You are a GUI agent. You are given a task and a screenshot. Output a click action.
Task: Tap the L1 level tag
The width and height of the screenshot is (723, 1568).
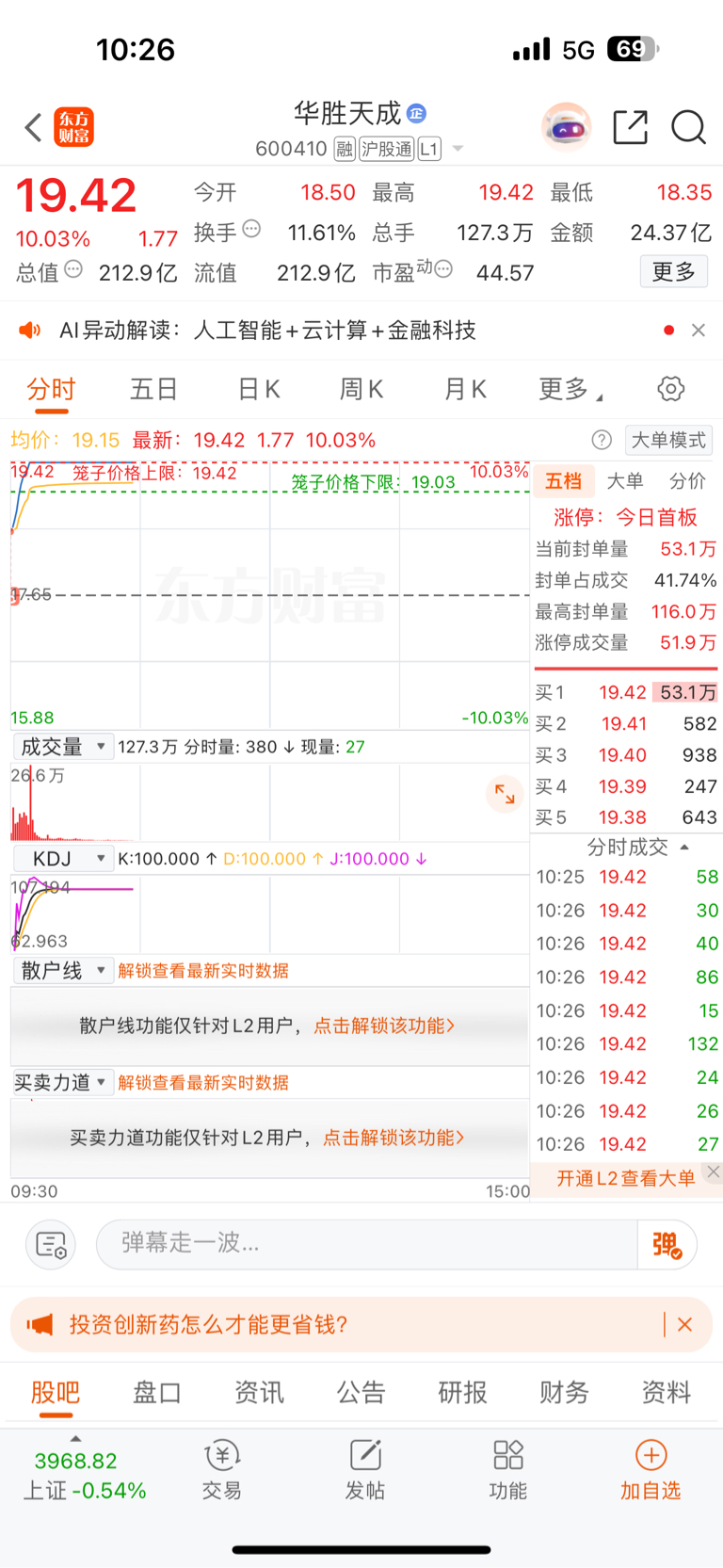[429, 149]
